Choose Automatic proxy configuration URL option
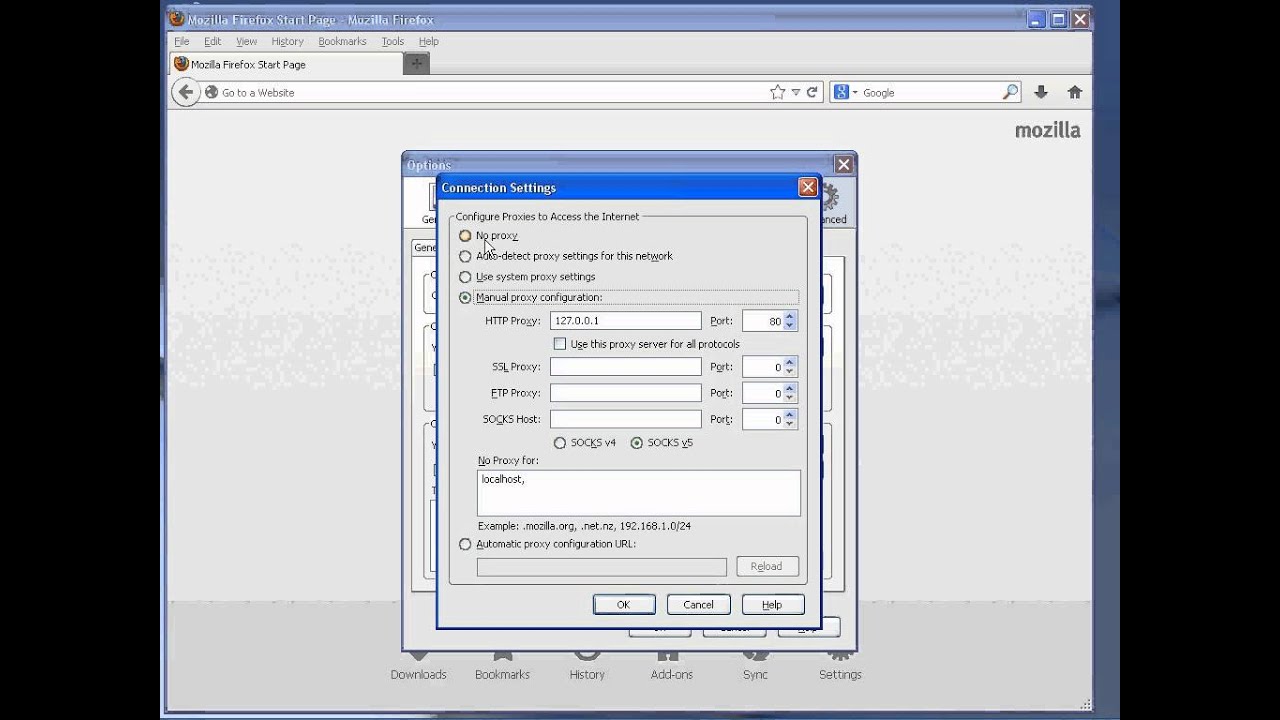This screenshot has width=1280, height=720. point(465,544)
